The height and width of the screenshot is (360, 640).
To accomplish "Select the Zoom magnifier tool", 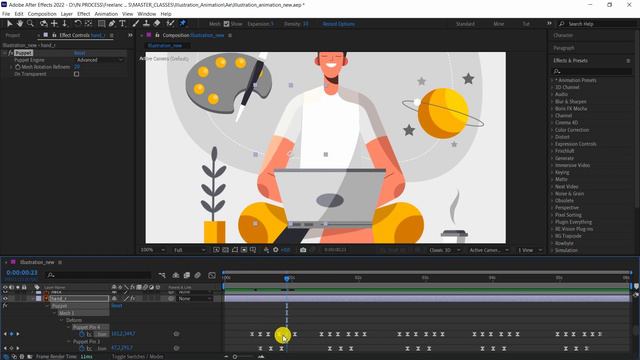I will pyautogui.click(x=30, y=24).
